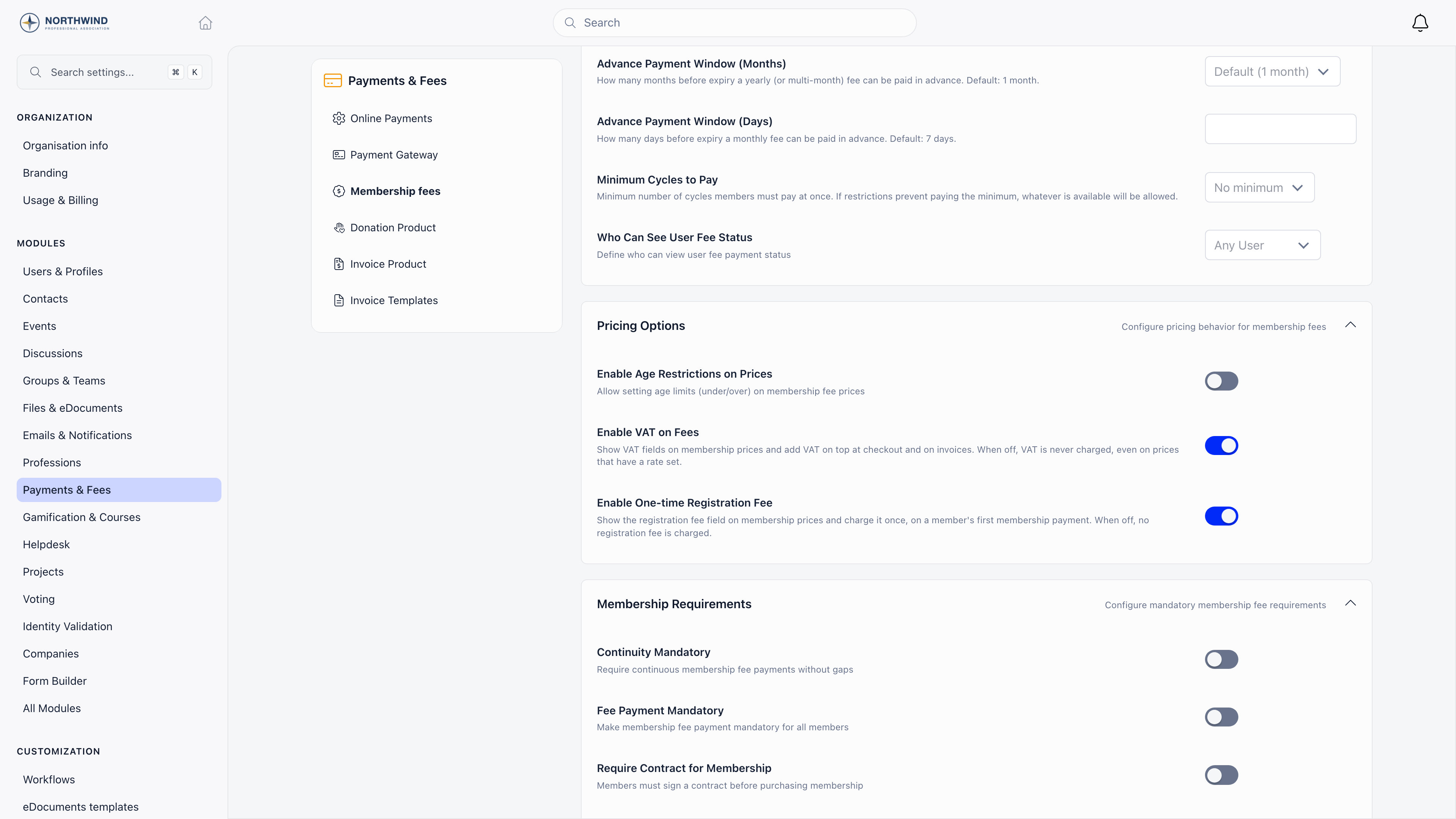Click the settings search magnifier icon
The height and width of the screenshot is (819, 1456).
point(36,72)
